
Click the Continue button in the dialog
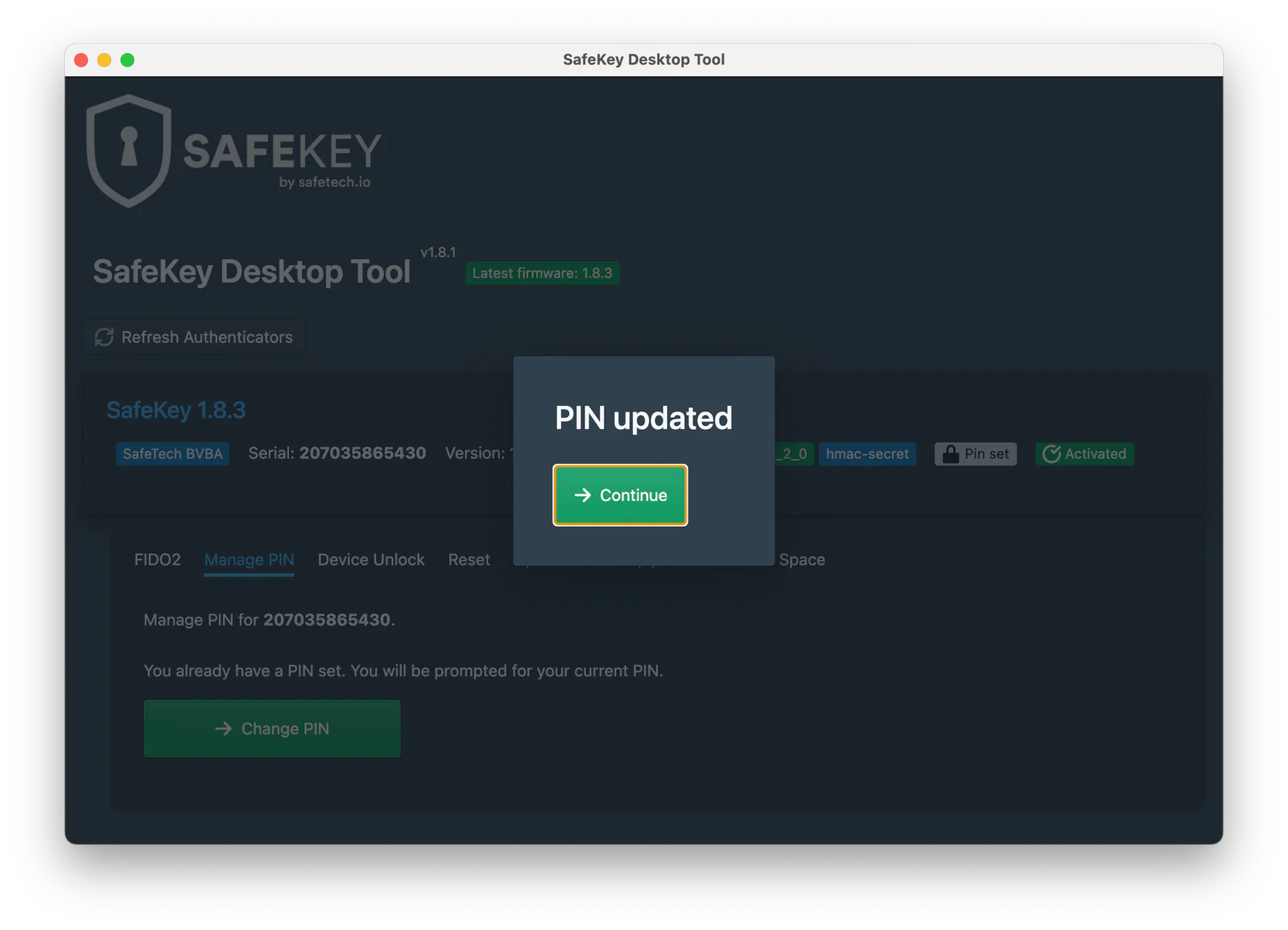pos(620,495)
